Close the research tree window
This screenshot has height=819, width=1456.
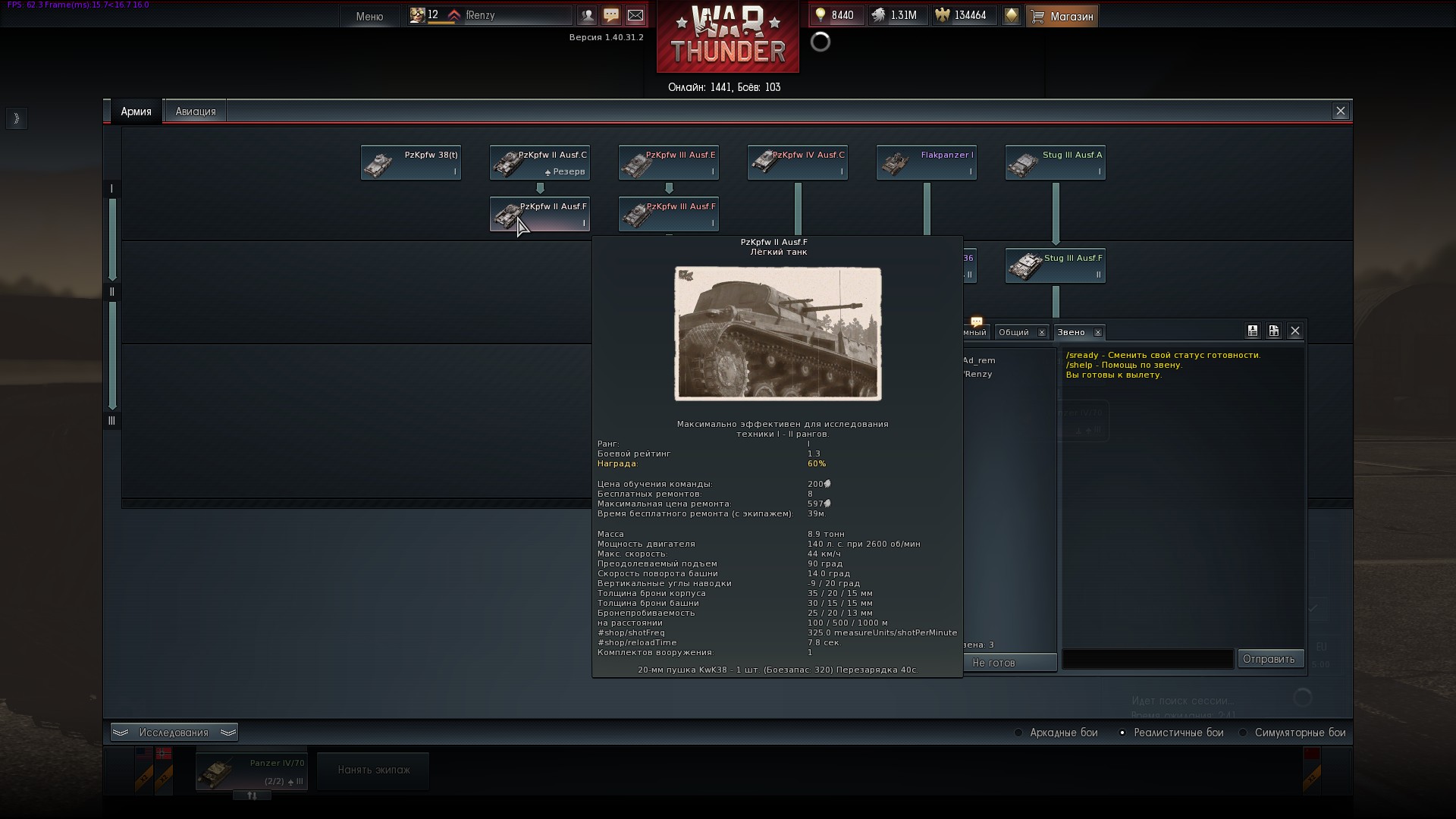(1341, 111)
